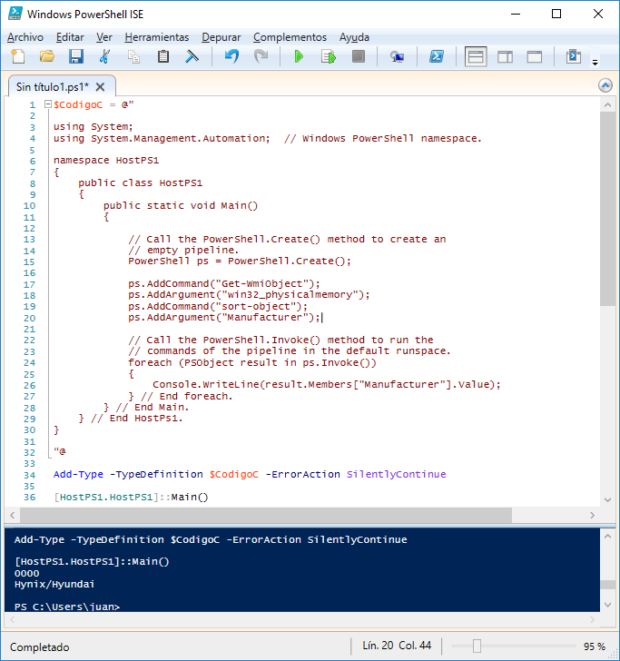Click the Run Selection icon
Viewport: 620px width, 661px height.
point(327,57)
